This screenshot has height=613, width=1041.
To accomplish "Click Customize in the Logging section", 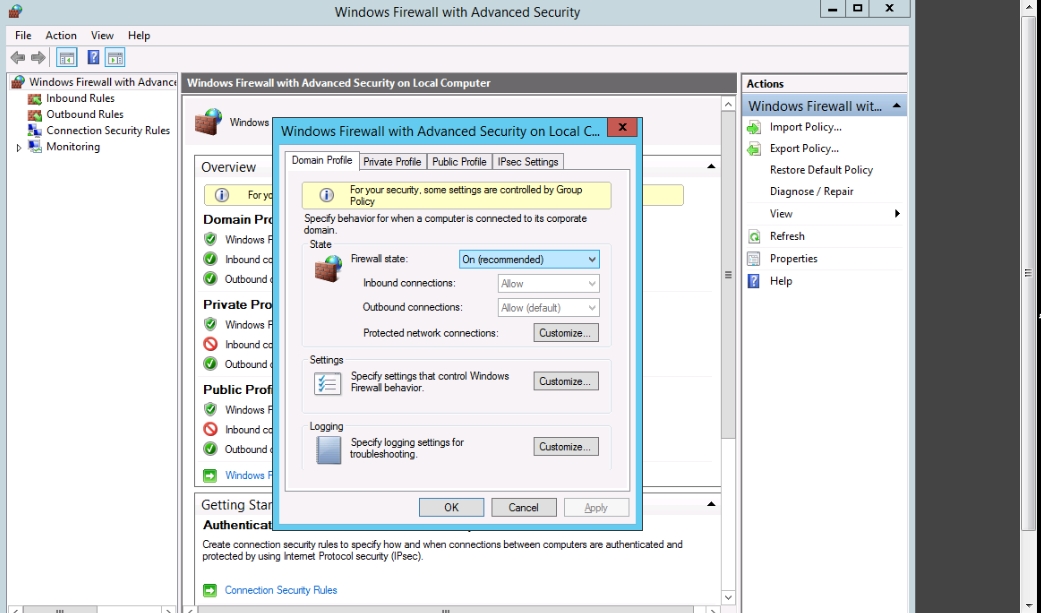I will point(566,447).
